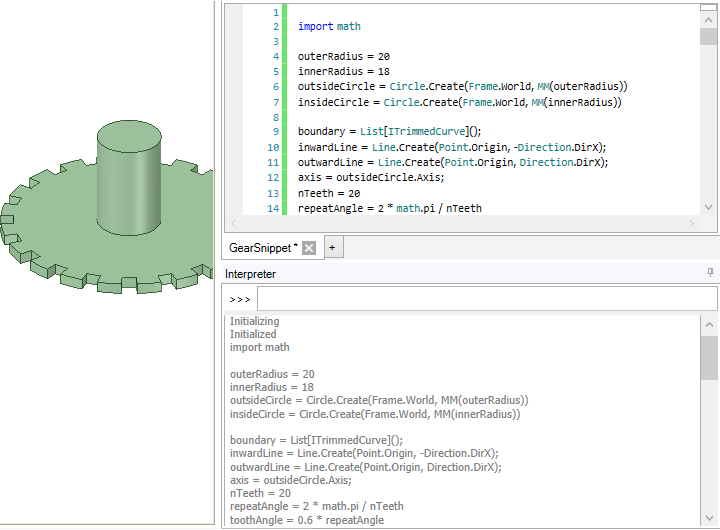
Task: Click 'nTeeth = 20' in interpreter output
Action: pos(260,493)
